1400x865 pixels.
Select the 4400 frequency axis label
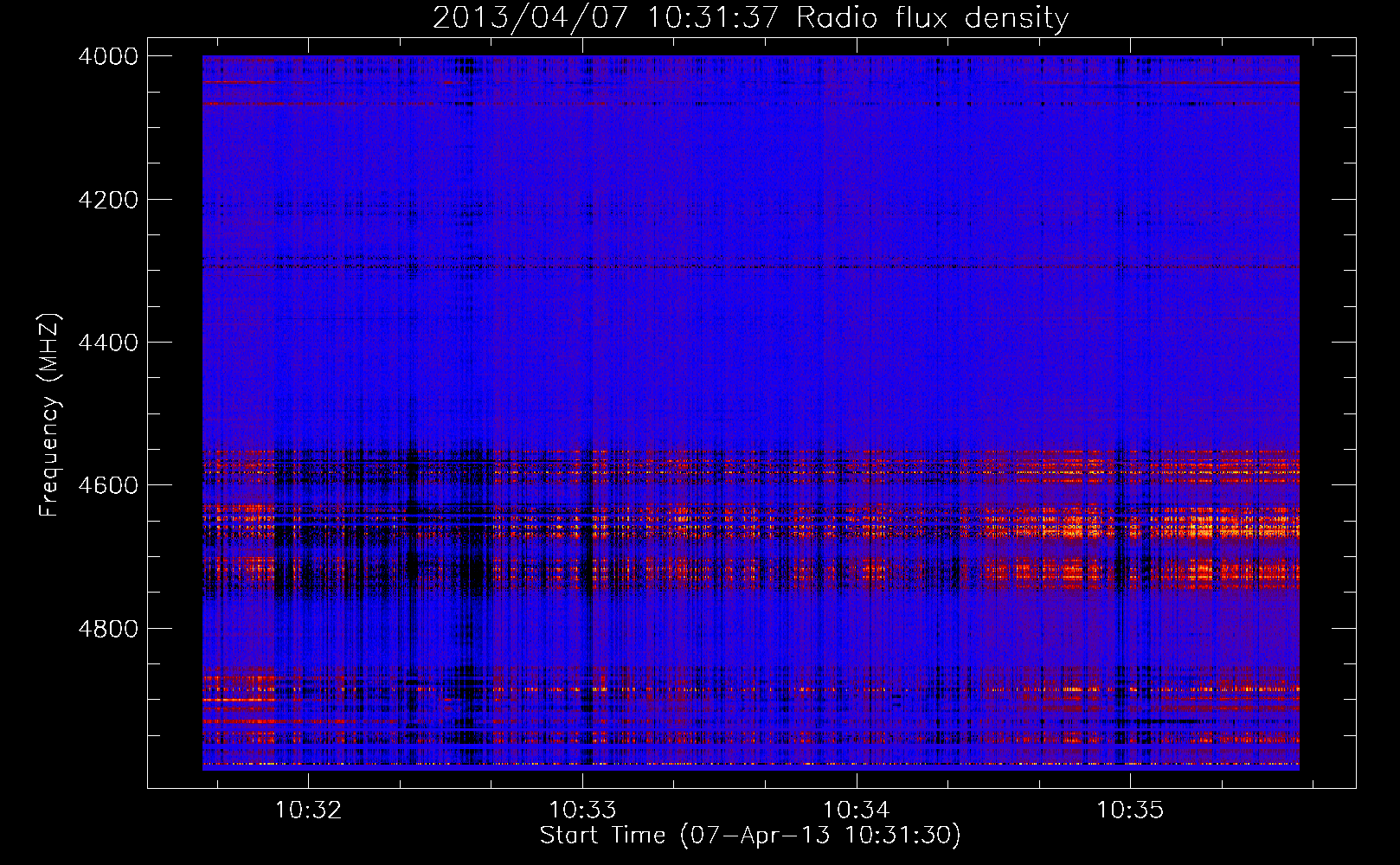pyautogui.click(x=107, y=343)
